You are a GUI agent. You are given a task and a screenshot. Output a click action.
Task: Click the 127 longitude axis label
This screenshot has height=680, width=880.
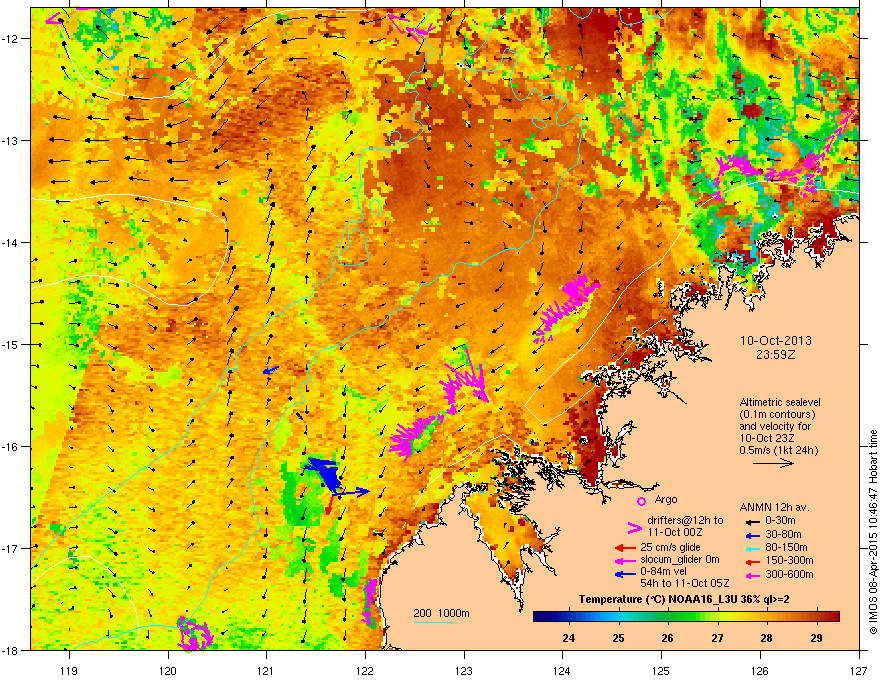coord(859,670)
